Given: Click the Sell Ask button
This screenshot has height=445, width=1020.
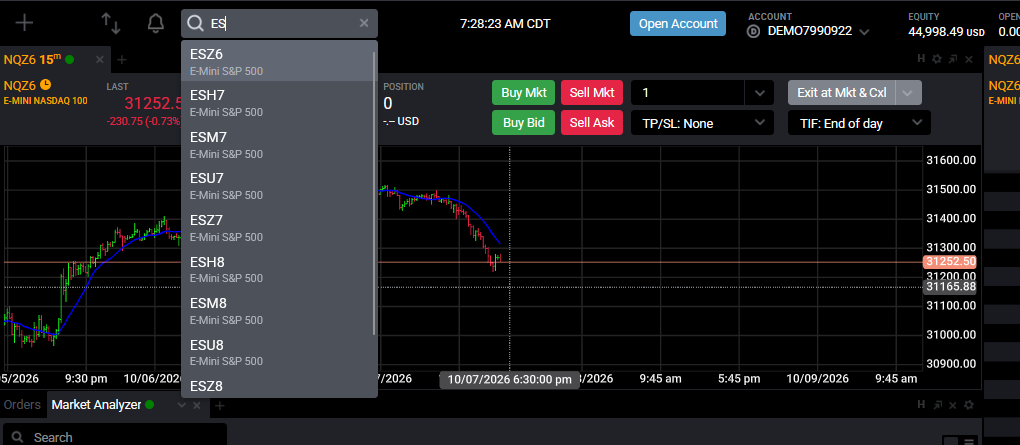Looking at the screenshot, I should pyautogui.click(x=592, y=122).
